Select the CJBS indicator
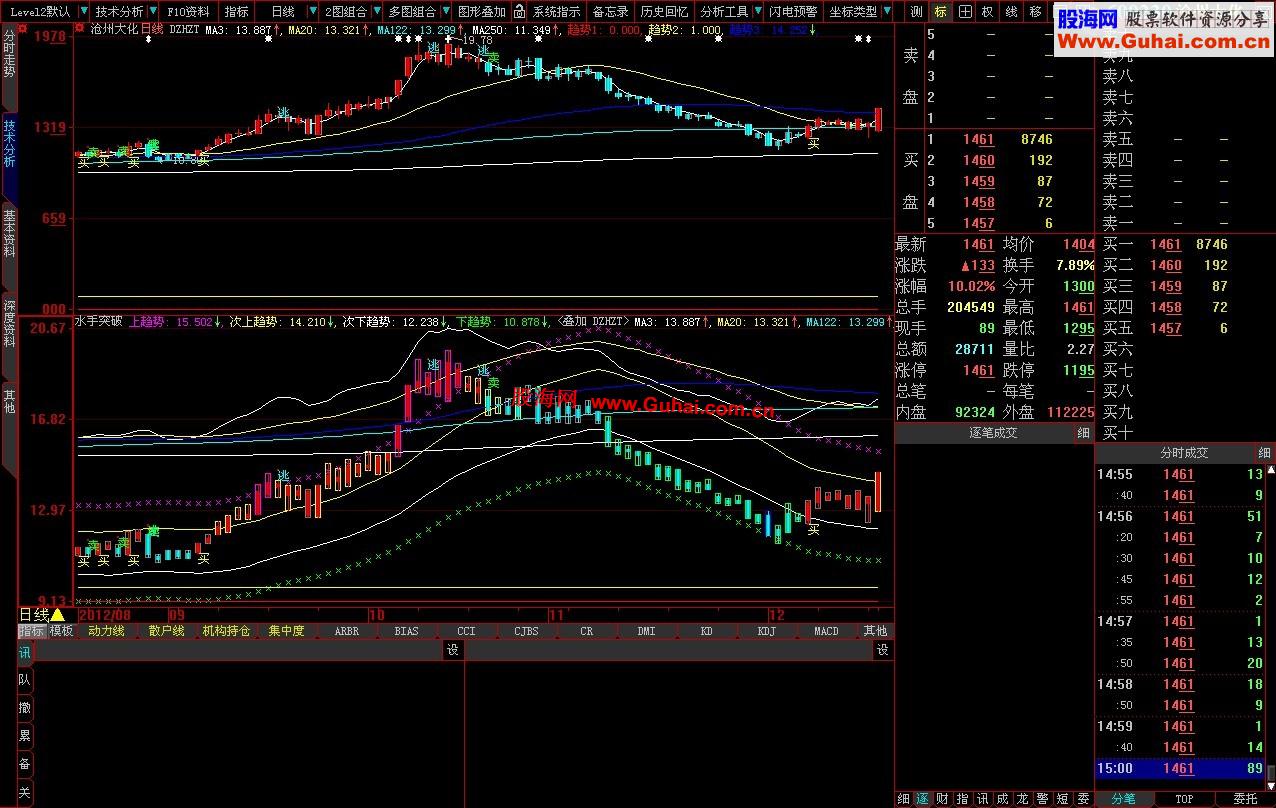Viewport: 1276px width, 808px height. coord(526,631)
